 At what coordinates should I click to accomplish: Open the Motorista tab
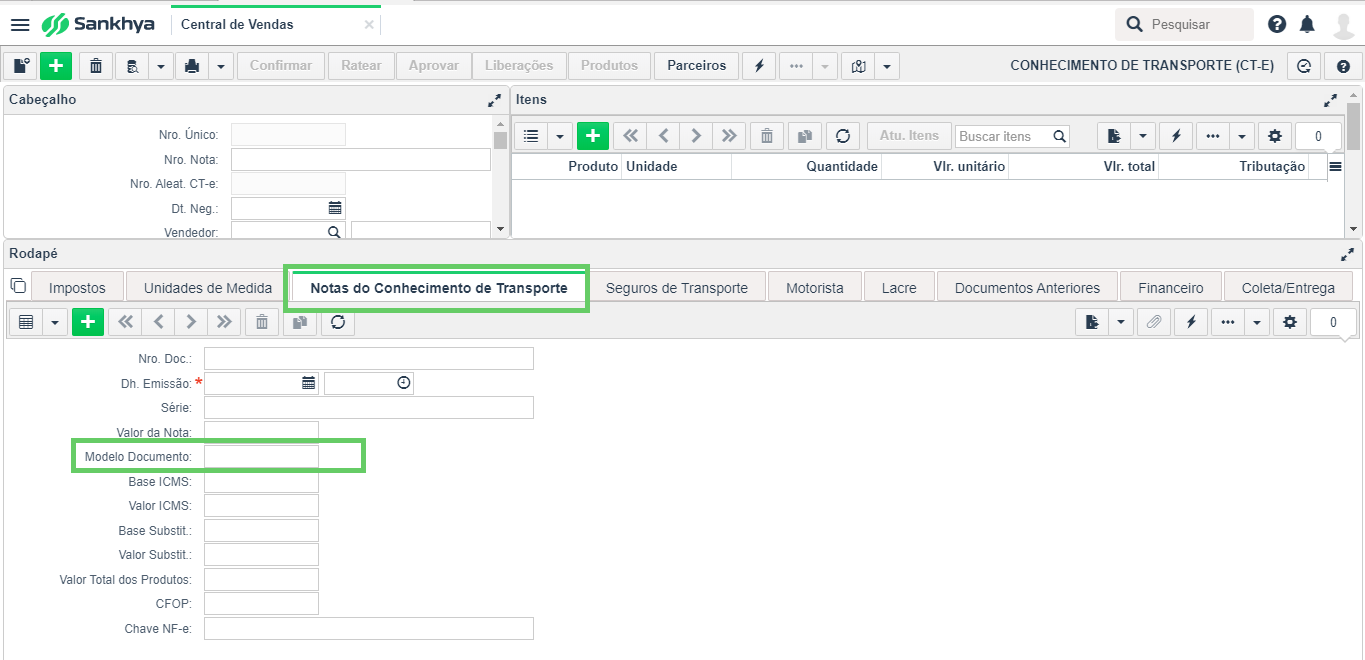(815, 288)
